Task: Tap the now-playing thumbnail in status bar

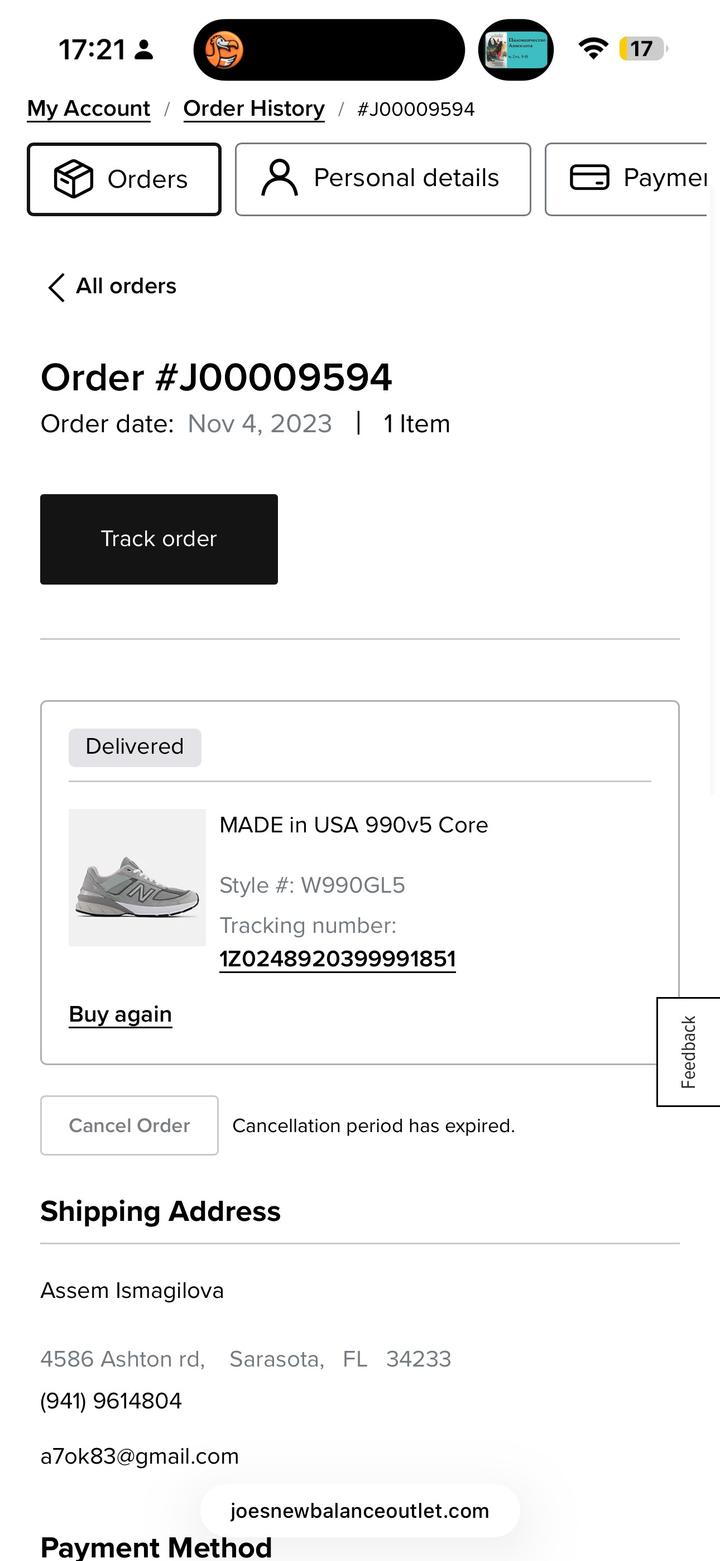Action: 515,49
